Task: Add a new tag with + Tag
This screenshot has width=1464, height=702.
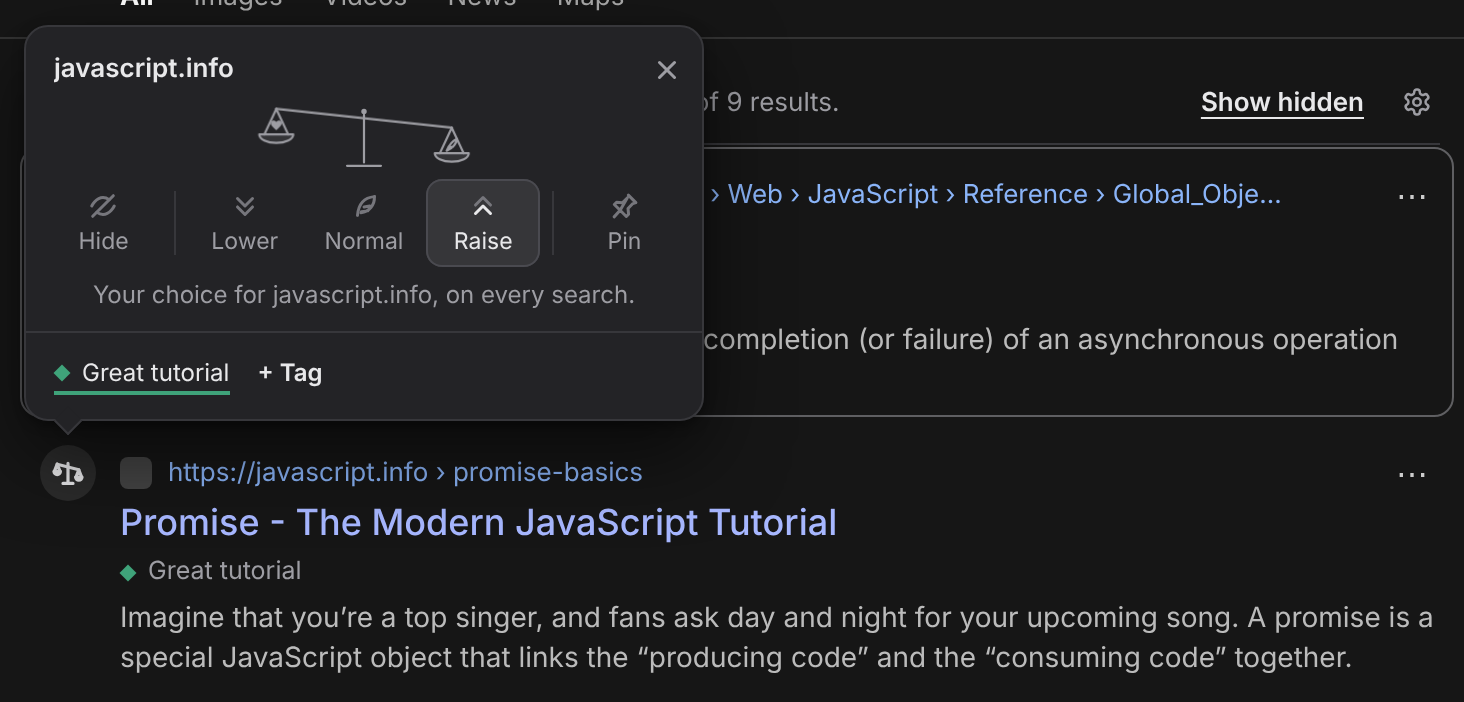Action: (x=290, y=373)
